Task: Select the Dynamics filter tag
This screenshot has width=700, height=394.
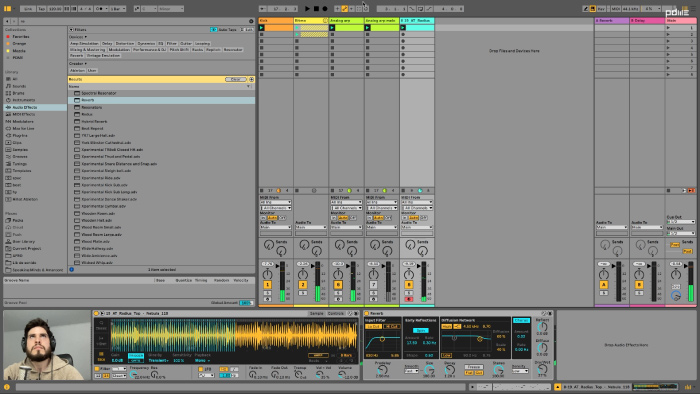Action: tap(146, 44)
